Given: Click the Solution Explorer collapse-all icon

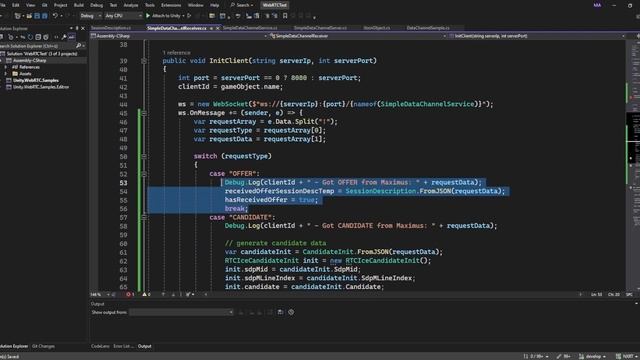Looking at the screenshot, I should (38, 37).
